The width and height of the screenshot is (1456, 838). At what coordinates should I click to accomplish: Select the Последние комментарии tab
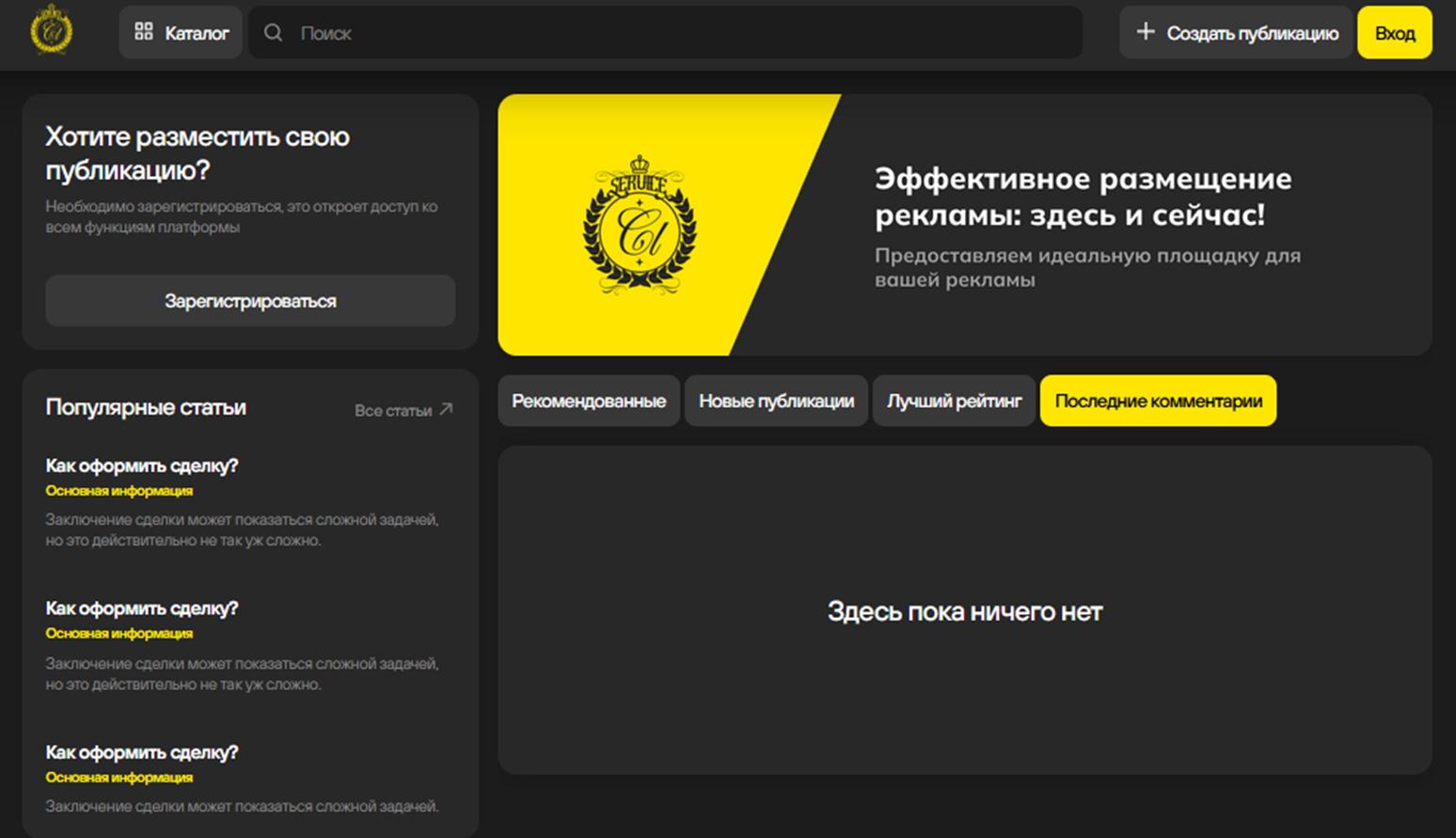[1158, 401]
